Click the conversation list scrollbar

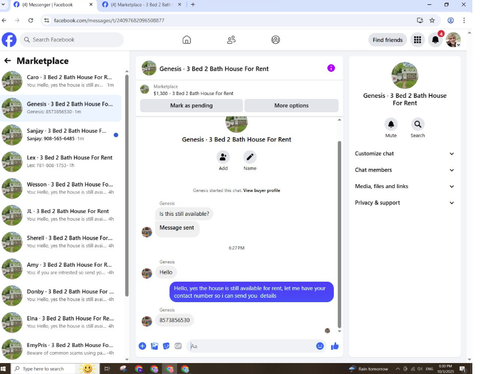click(x=127, y=185)
